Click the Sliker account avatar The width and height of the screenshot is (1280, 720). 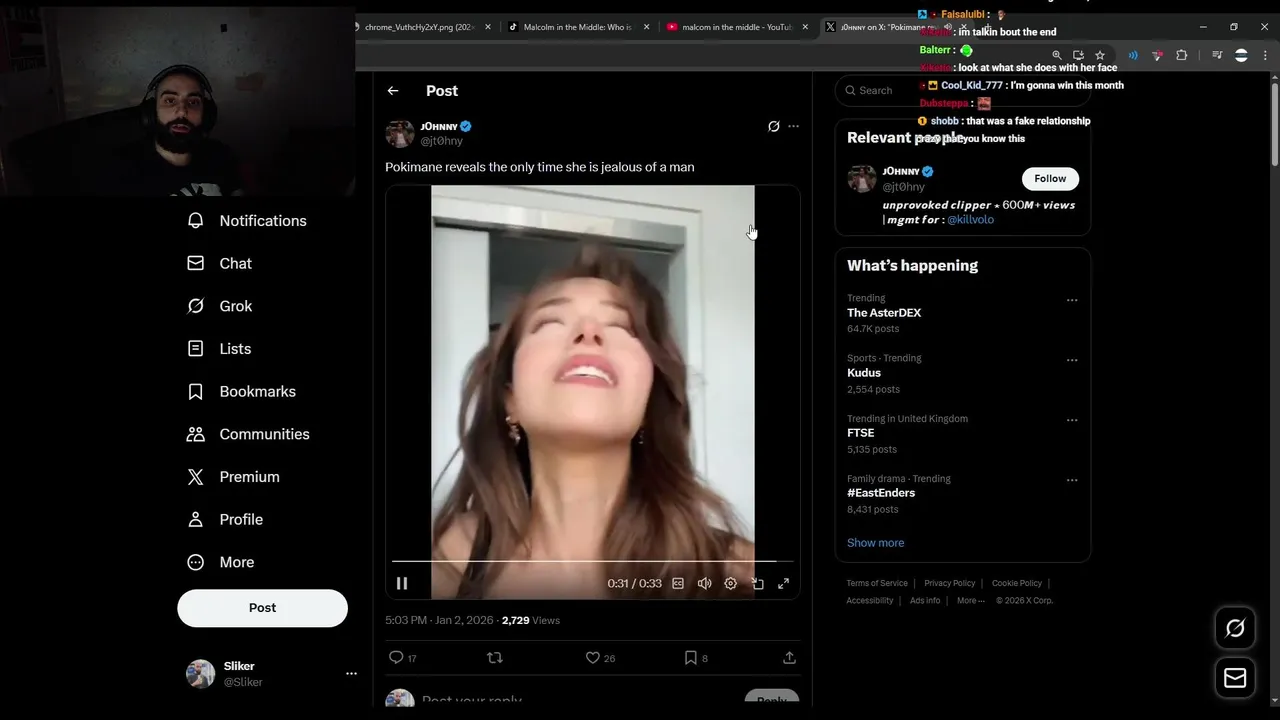pos(201,674)
